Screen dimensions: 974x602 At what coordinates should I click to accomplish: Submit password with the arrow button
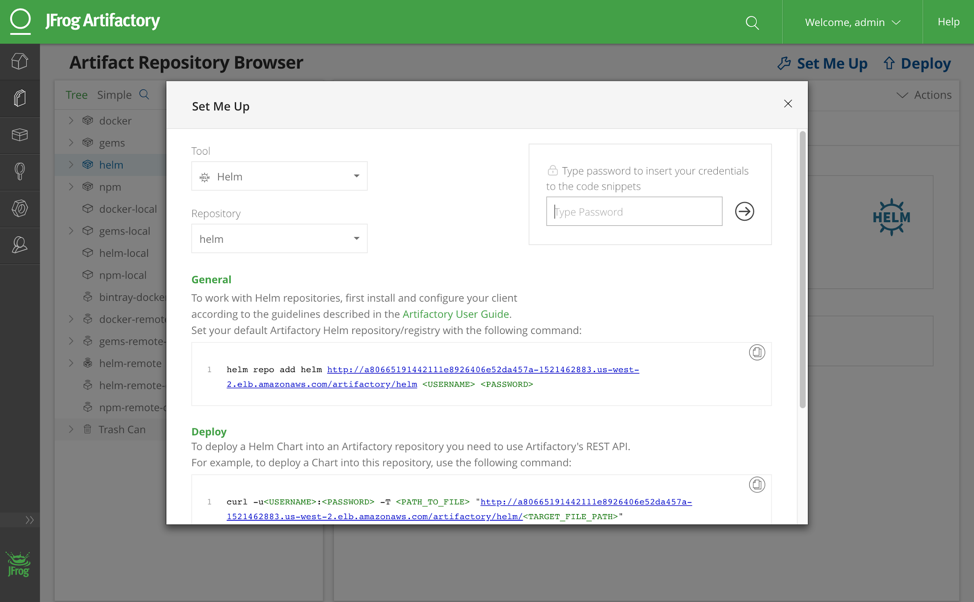(x=744, y=212)
